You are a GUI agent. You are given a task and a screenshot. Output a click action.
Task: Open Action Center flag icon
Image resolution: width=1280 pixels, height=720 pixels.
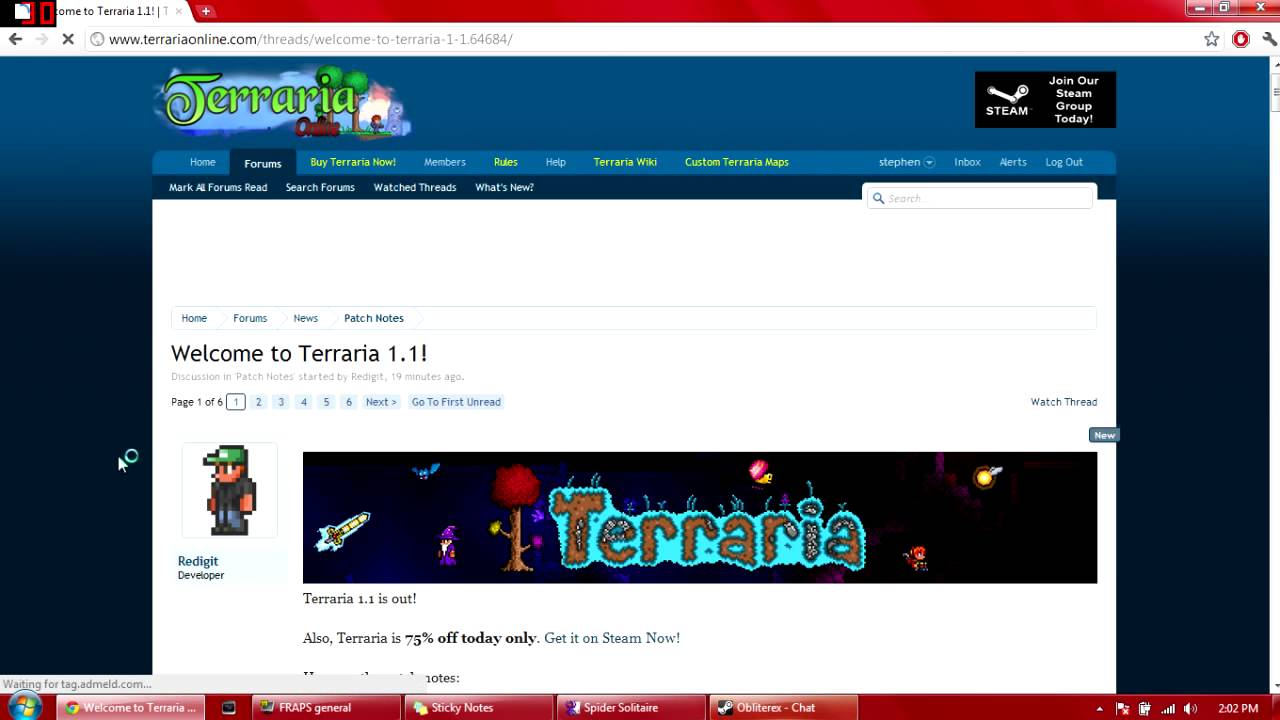click(1122, 708)
